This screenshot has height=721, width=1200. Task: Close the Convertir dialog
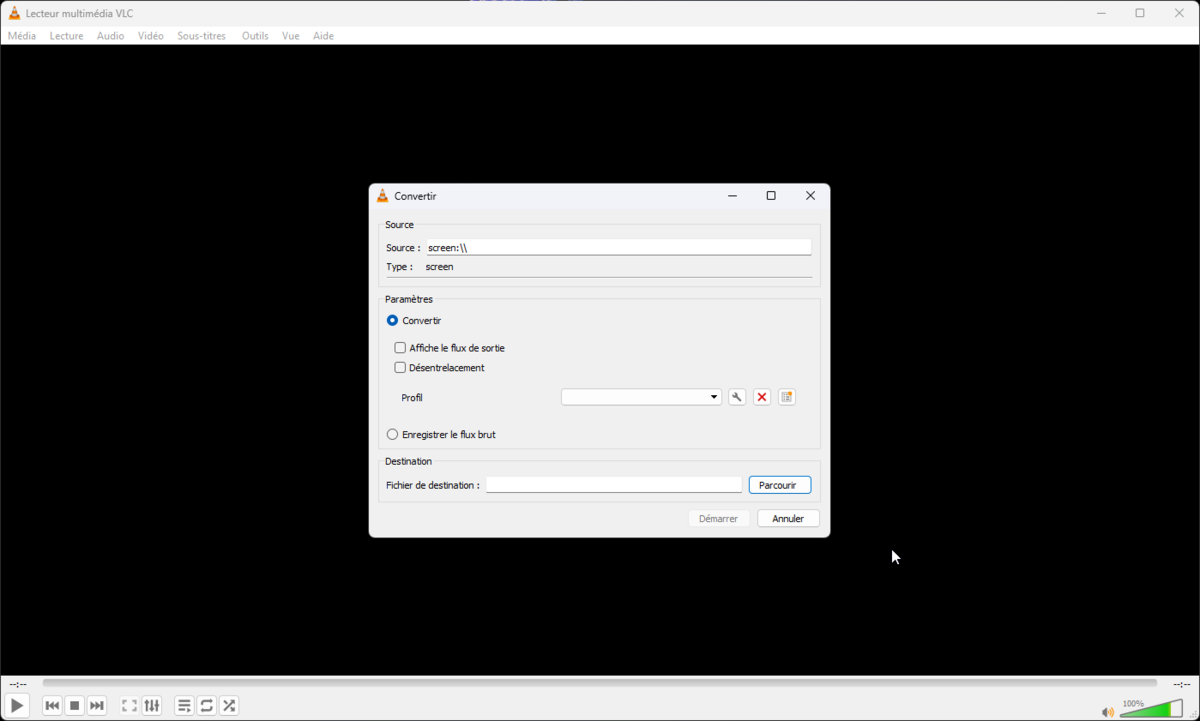click(810, 196)
